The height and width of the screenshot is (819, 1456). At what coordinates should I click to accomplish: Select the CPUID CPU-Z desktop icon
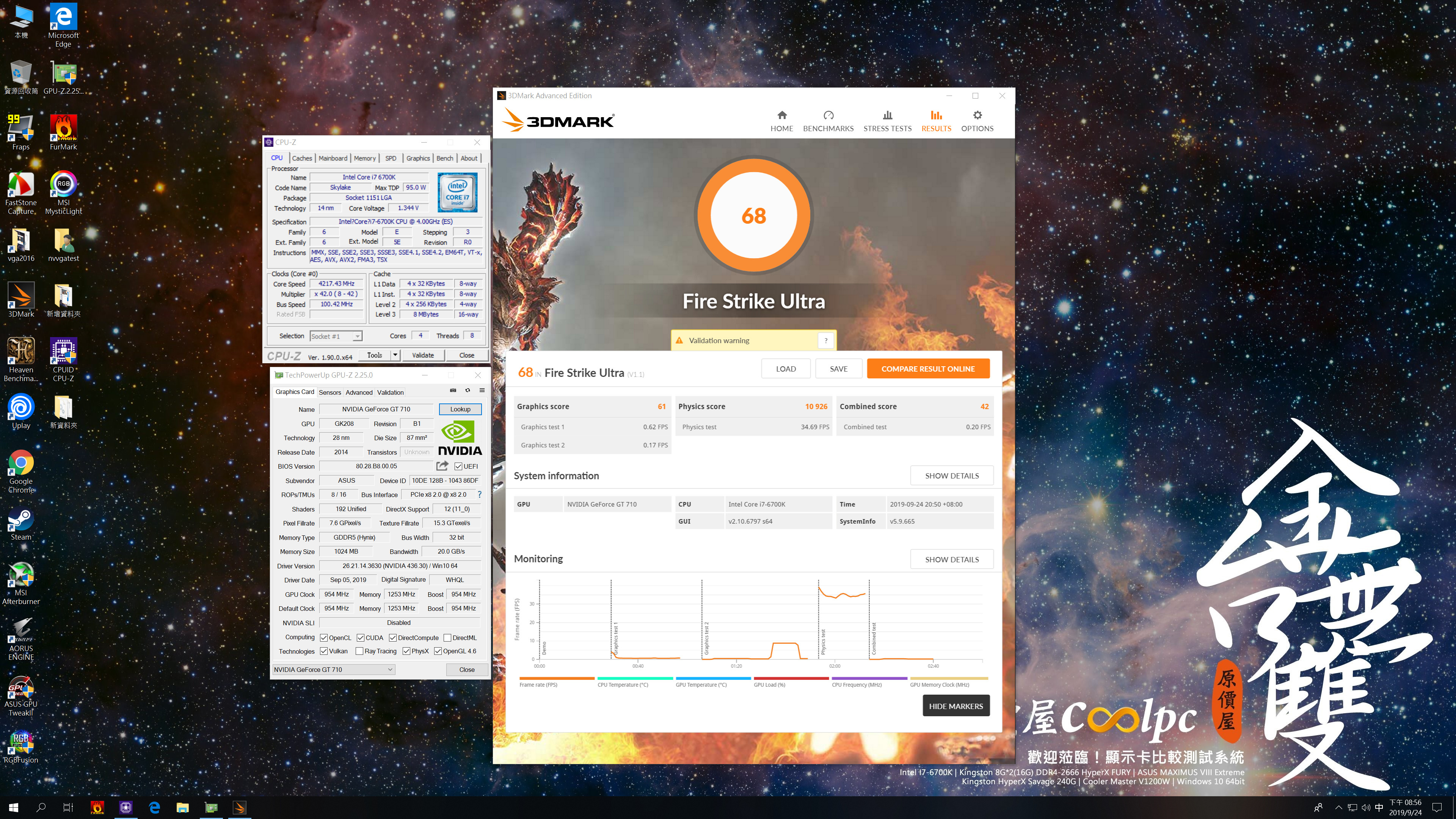63,360
